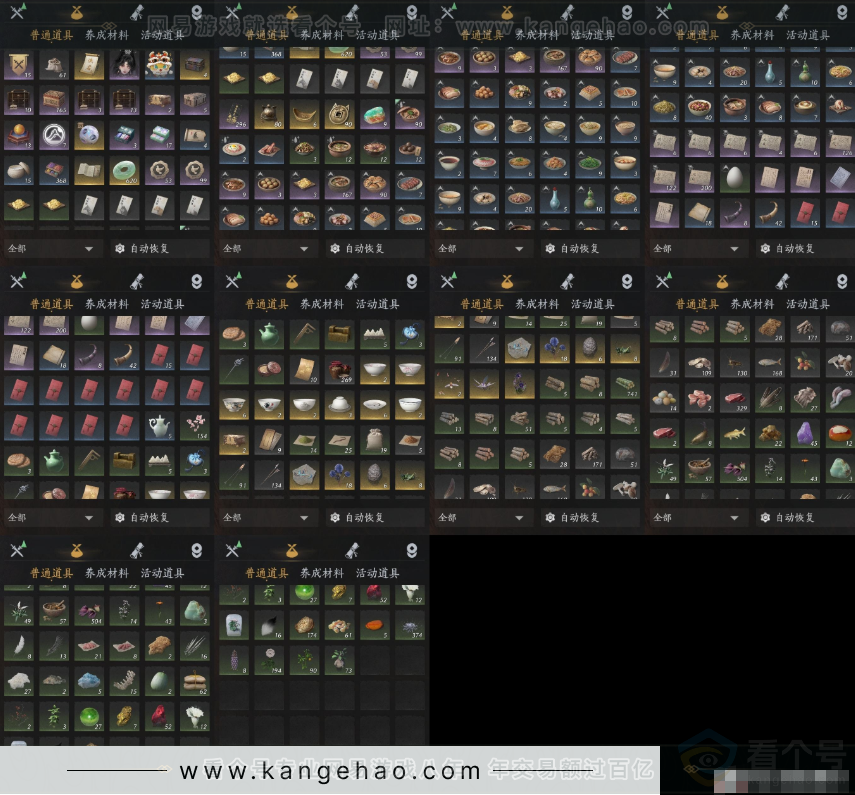Select green gourd item in top-row third panel
Viewport: 855px width, 795px height.
[x=590, y=199]
